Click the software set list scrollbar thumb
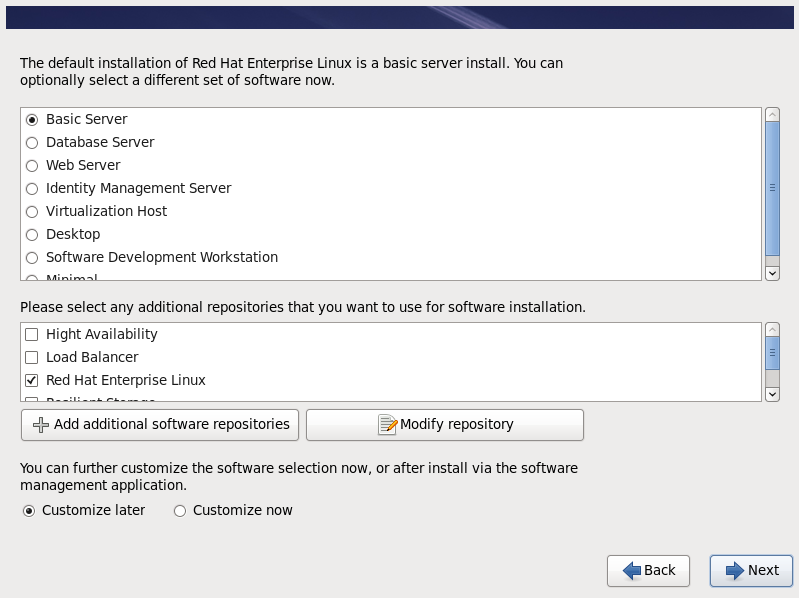799x598 pixels. [x=773, y=188]
